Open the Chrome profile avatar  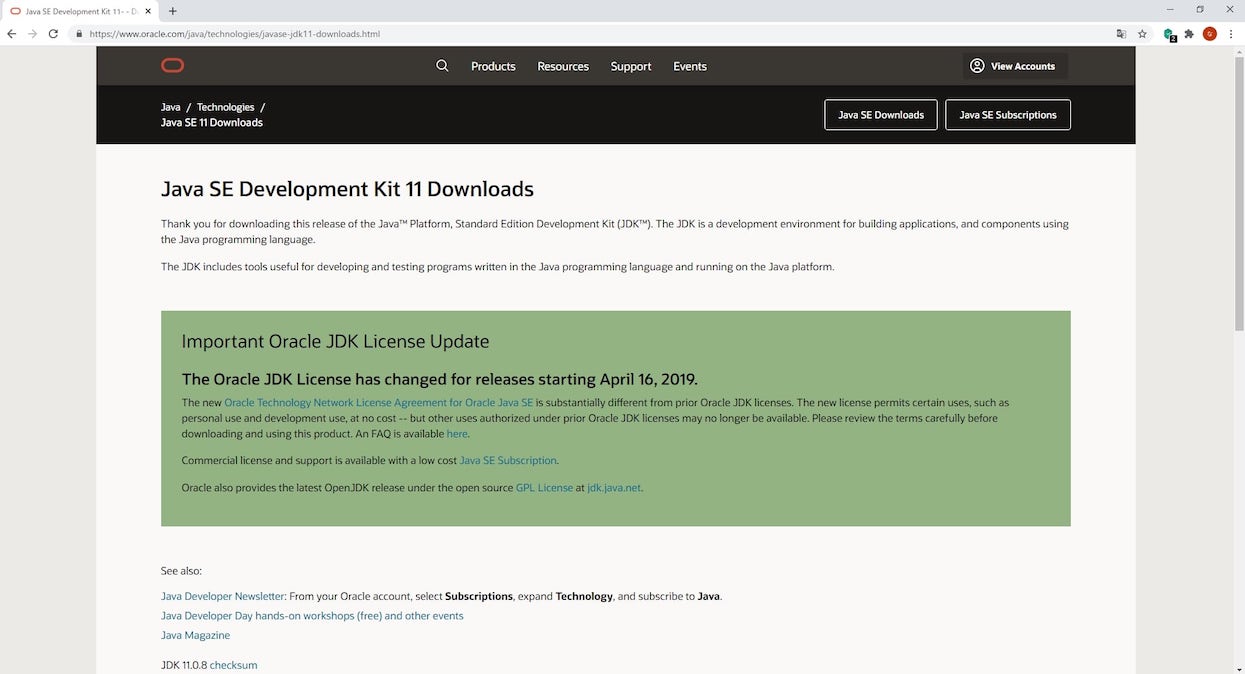click(1209, 33)
